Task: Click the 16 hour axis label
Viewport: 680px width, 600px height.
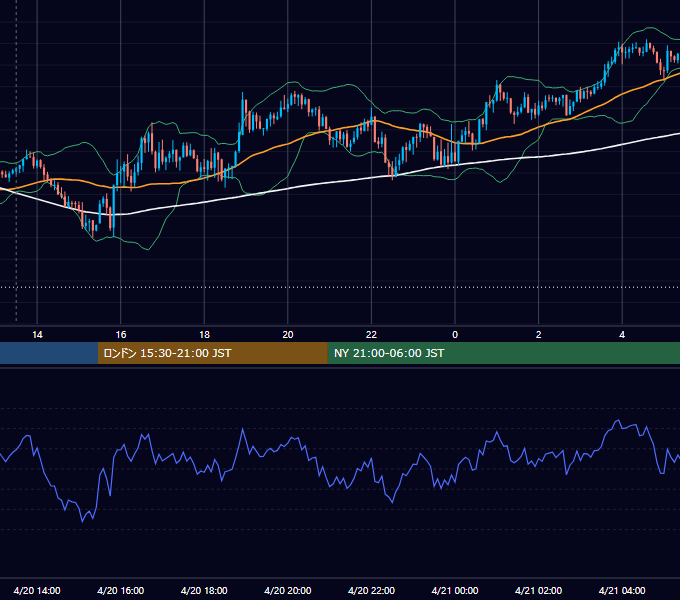Action: click(121, 335)
